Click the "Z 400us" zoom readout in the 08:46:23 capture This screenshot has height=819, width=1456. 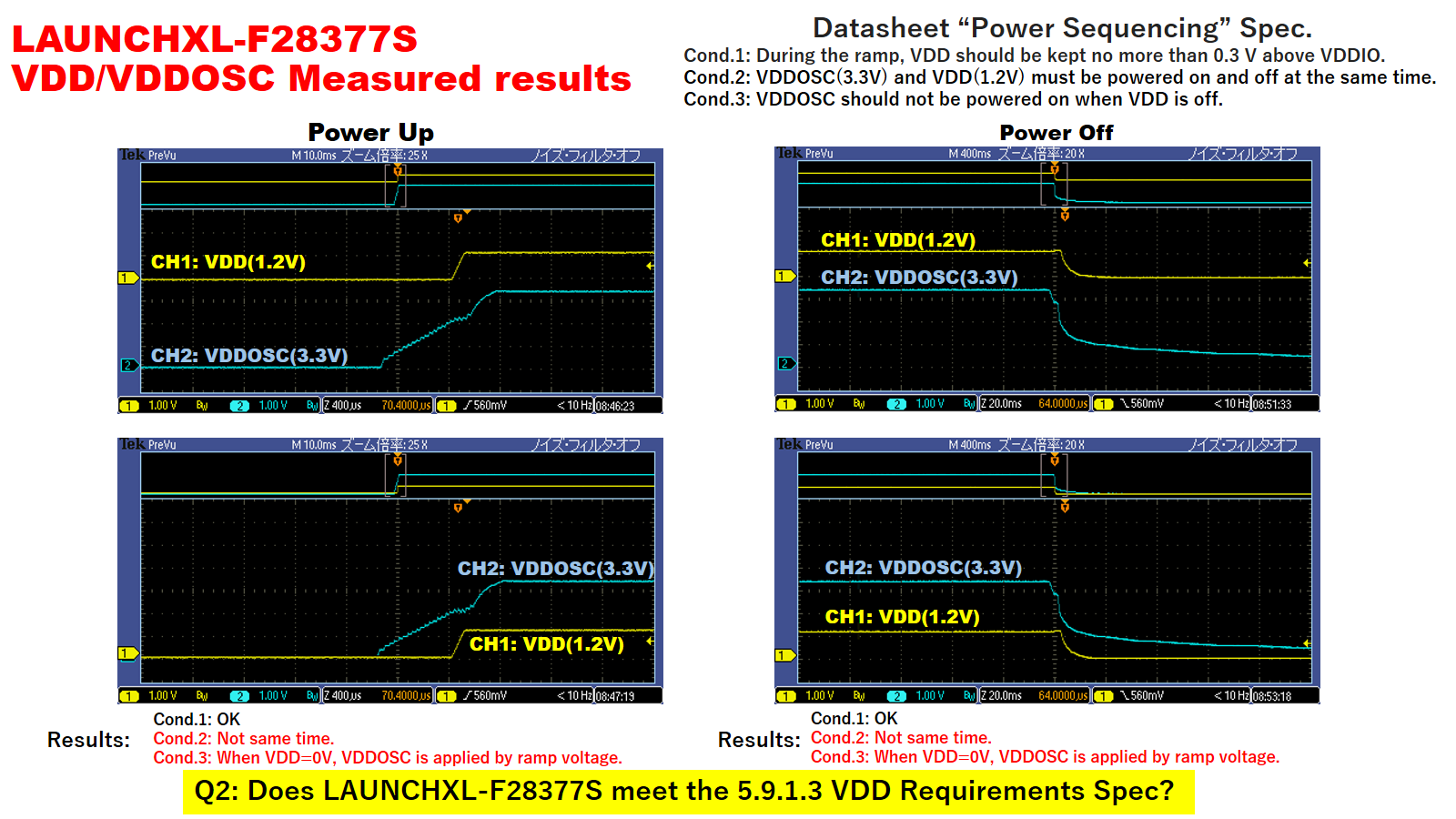pos(343,406)
